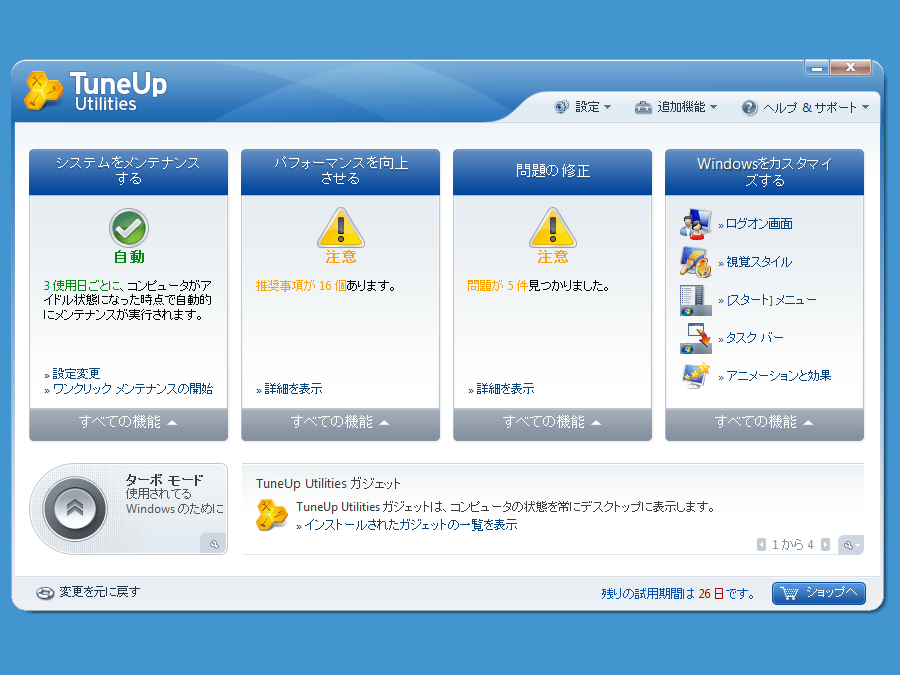The image size is (900, 675).
Task: Select the システムをメンテナンスする header
Action: 129,172
